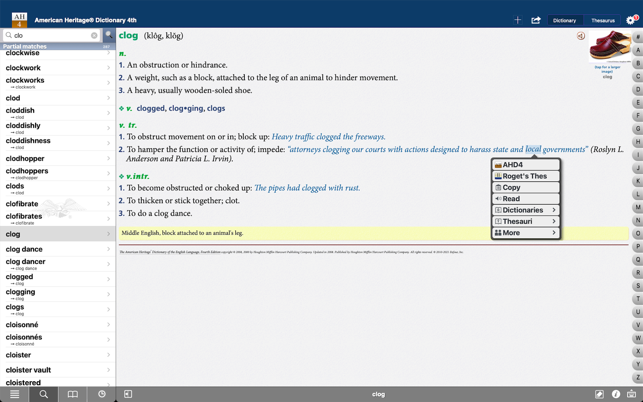Click the chevron on the 'clogged' row
This screenshot has width=643, height=402.
pyautogui.click(x=109, y=279)
